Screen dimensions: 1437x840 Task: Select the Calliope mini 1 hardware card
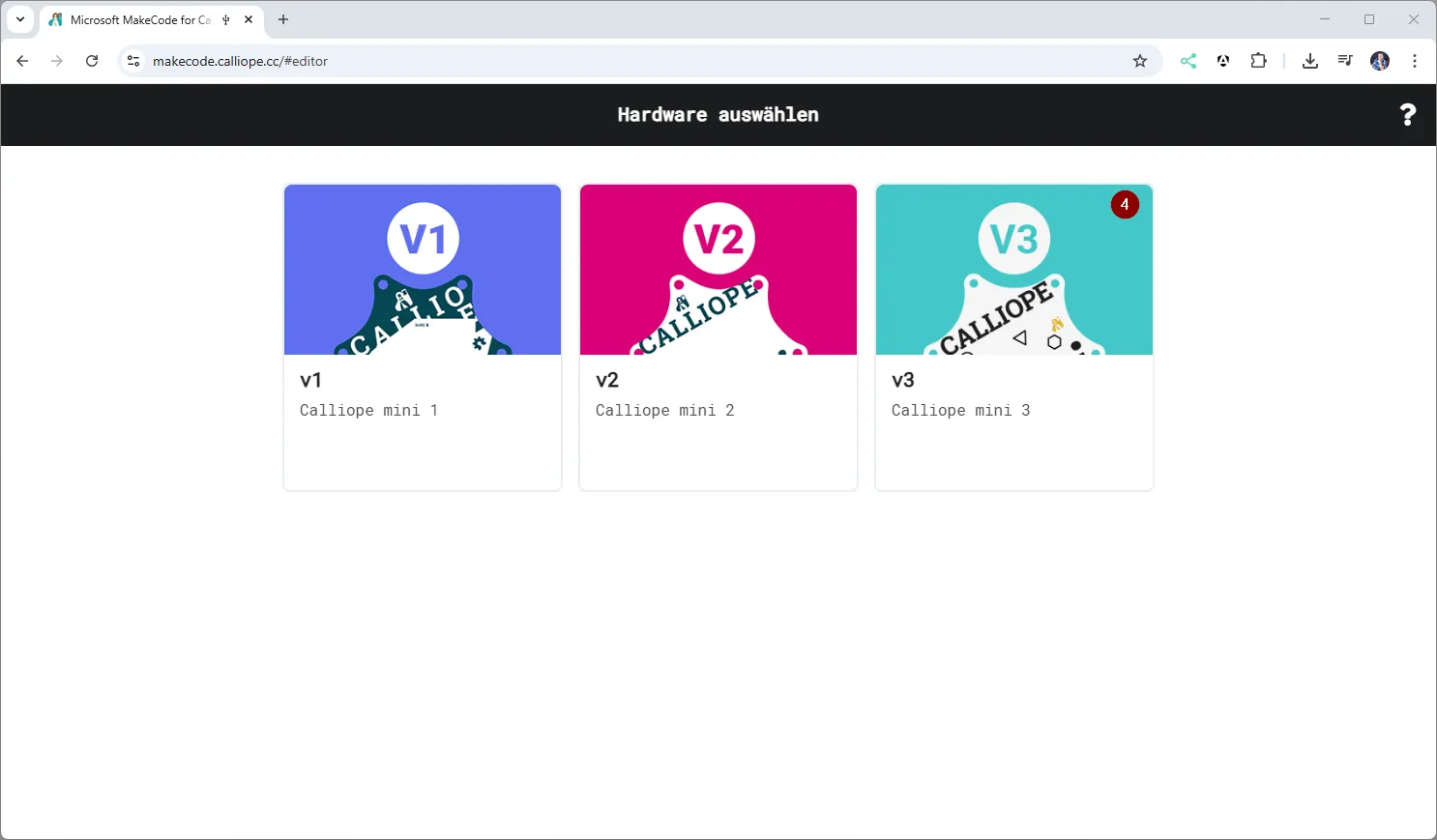click(423, 336)
